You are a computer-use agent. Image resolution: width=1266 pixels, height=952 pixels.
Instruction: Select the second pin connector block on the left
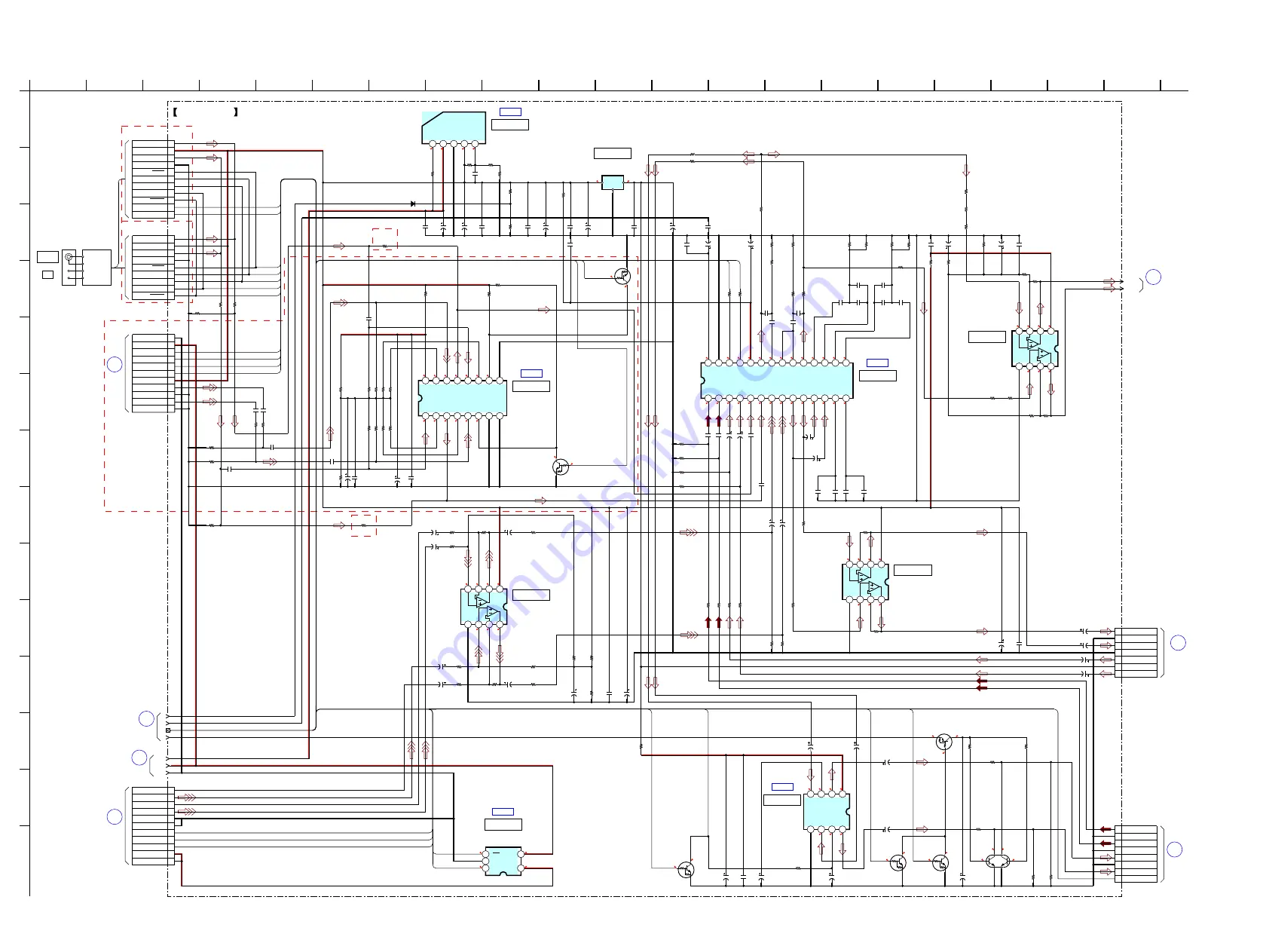coord(153,268)
